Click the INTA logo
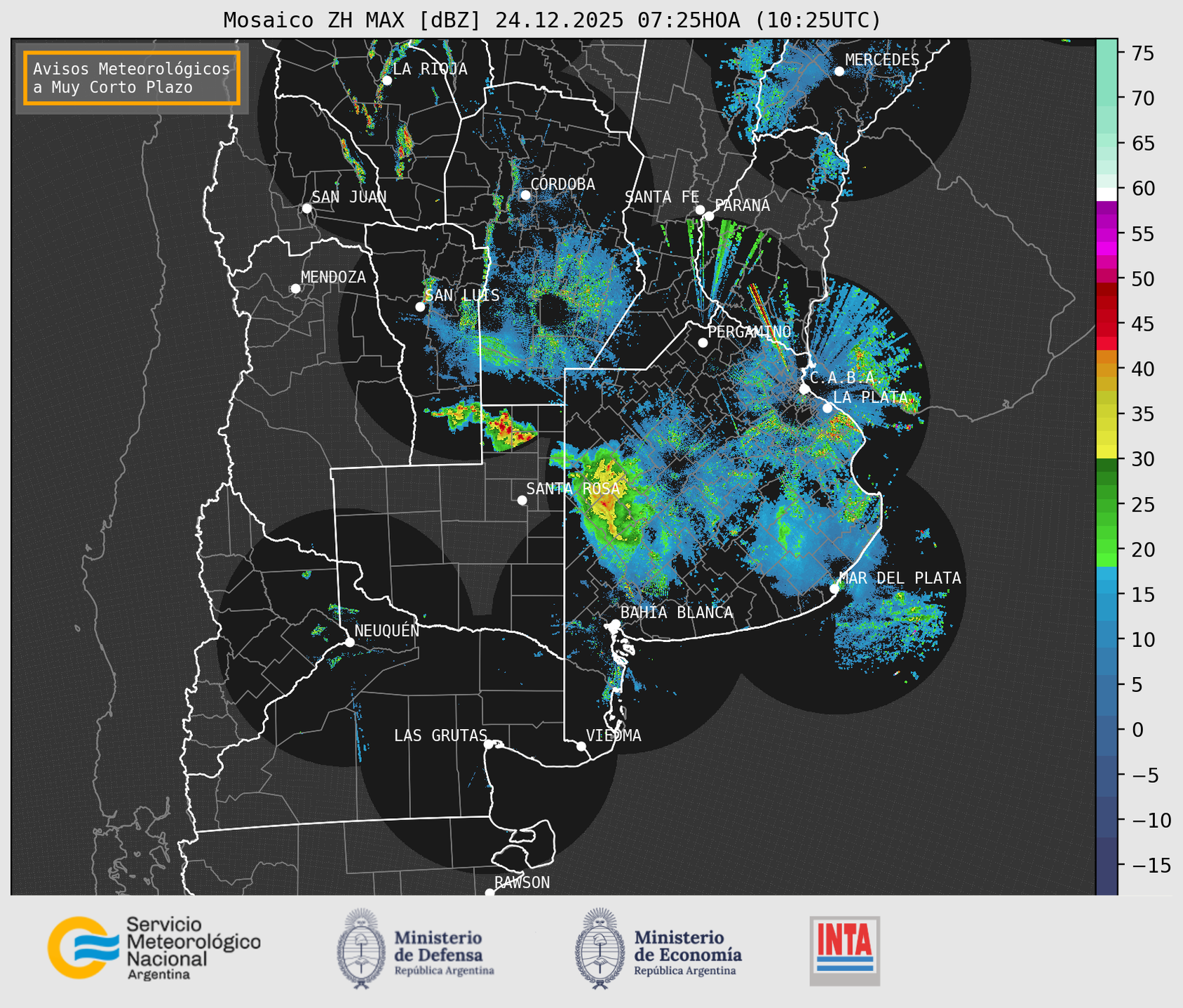This screenshot has height=1008, width=1183. tap(845, 951)
